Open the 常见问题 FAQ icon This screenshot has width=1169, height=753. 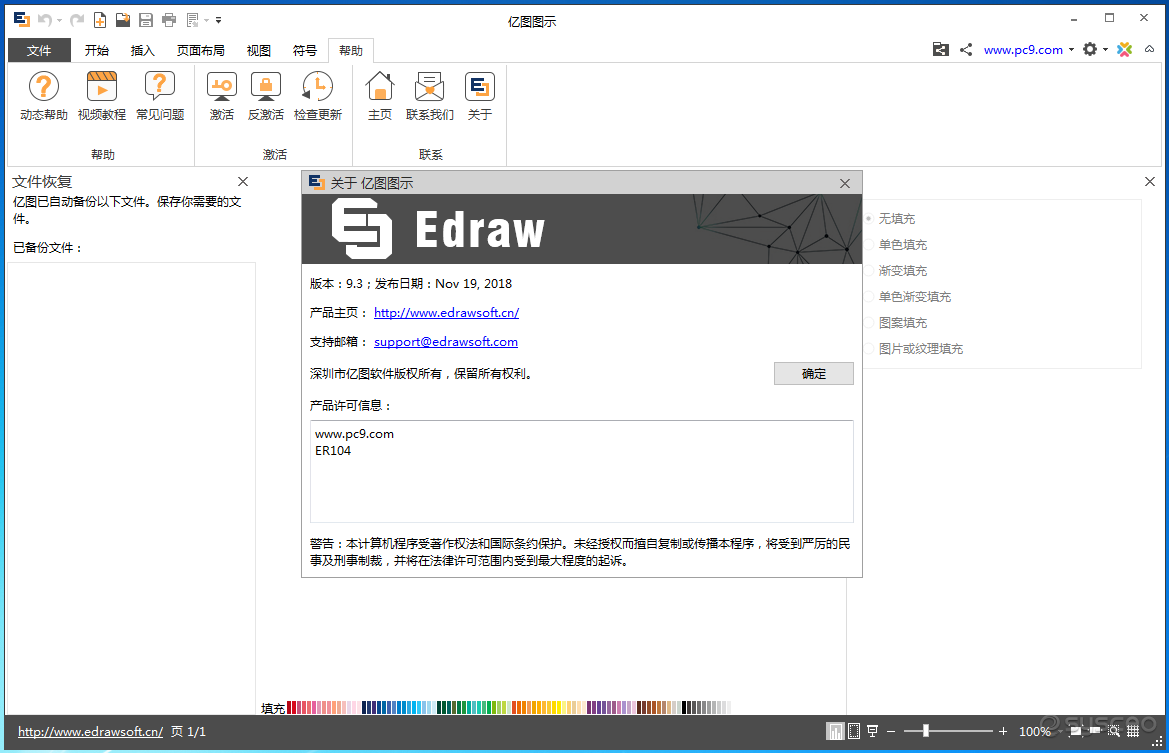160,95
